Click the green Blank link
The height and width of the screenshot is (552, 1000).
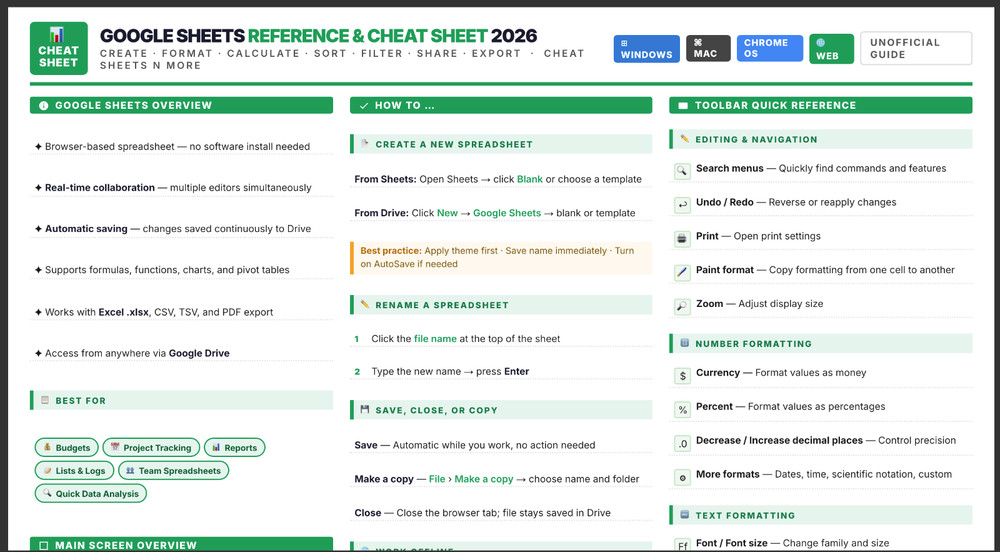pos(530,179)
